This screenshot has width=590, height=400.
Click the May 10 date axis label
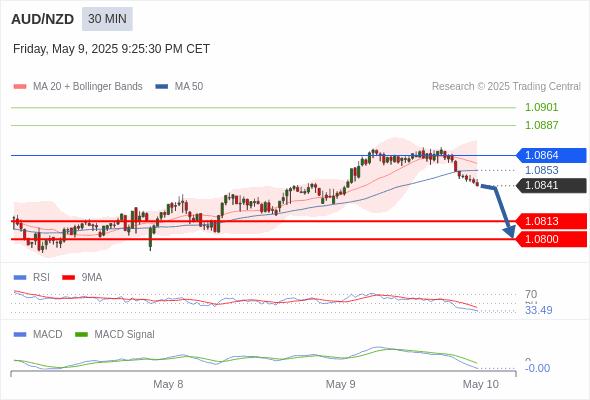tap(481, 384)
